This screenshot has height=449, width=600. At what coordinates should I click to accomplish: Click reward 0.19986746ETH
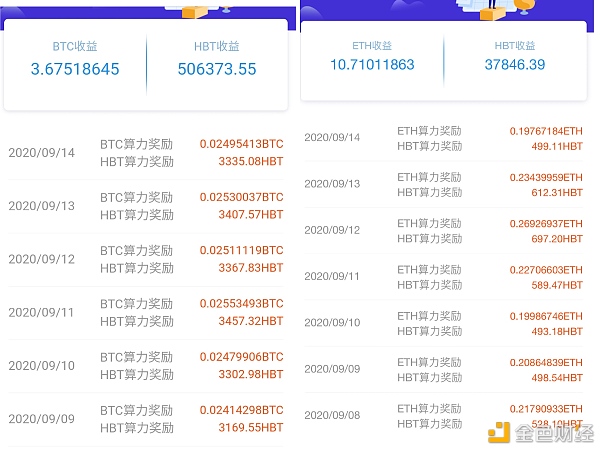(x=546, y=316)
